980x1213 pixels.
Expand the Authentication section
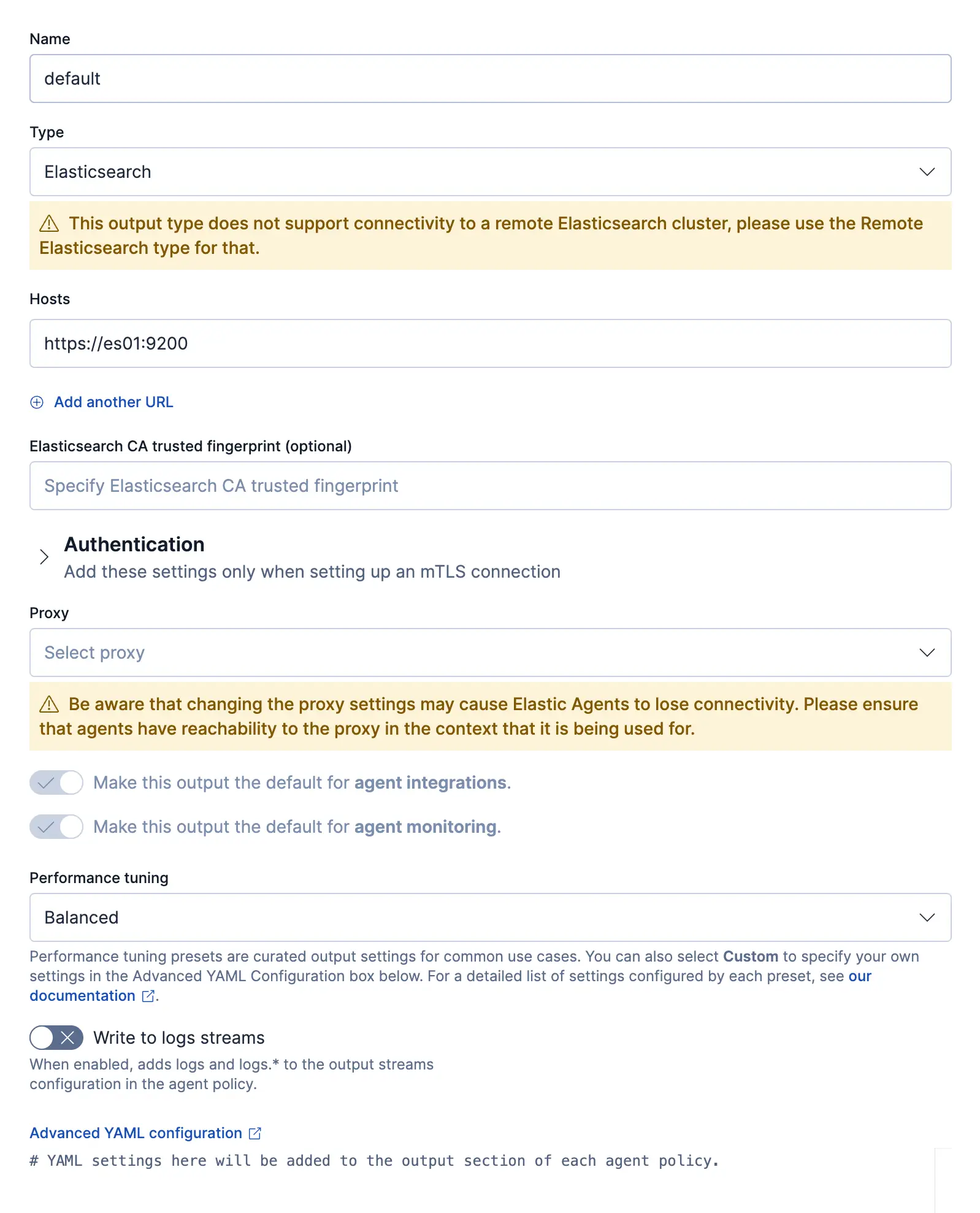(x=44, y=557)
